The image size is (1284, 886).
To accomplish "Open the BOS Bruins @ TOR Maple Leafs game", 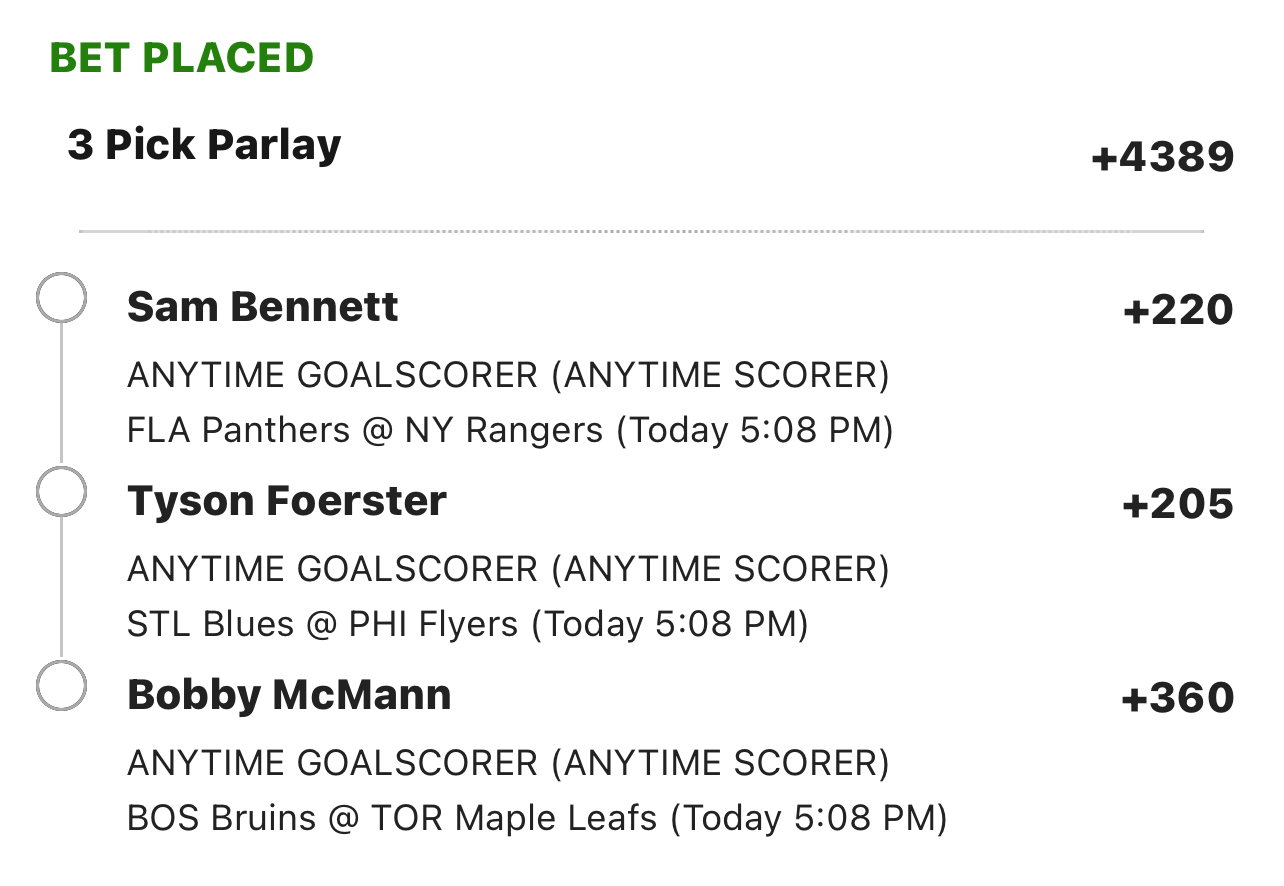I will tap(537, 818).
